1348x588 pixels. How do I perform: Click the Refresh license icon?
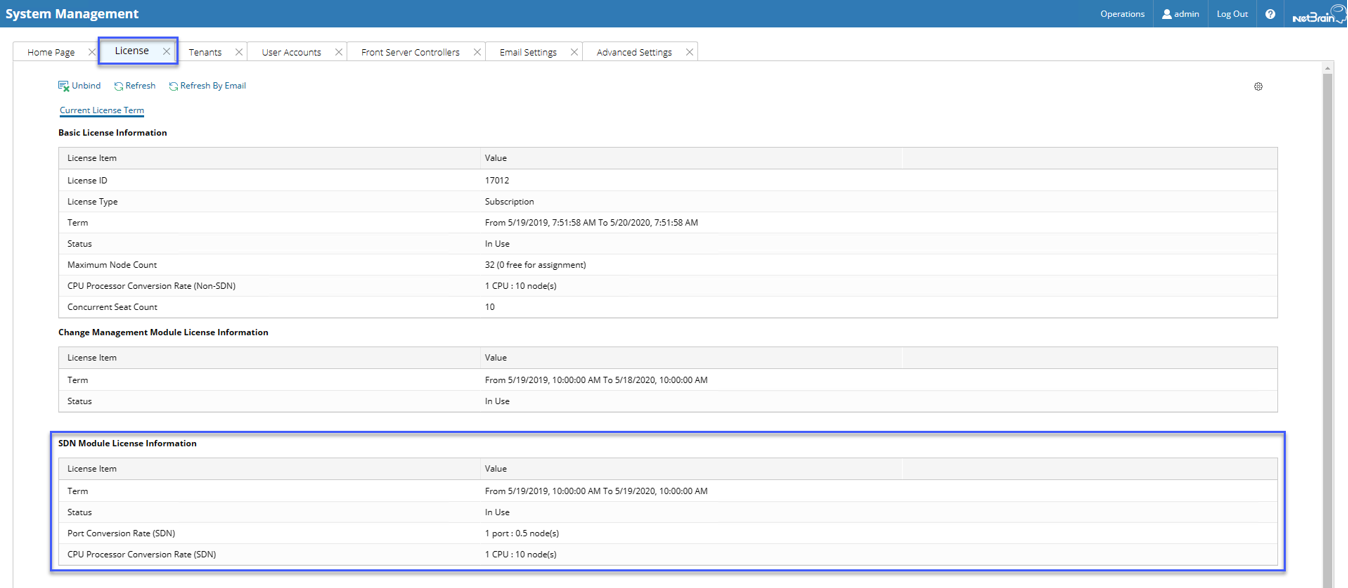(x=119, y=86)
